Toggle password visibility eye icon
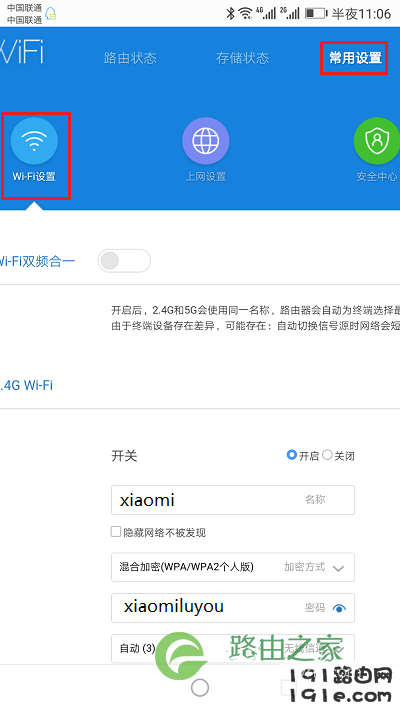400x711 pixels. click(339, 609)
